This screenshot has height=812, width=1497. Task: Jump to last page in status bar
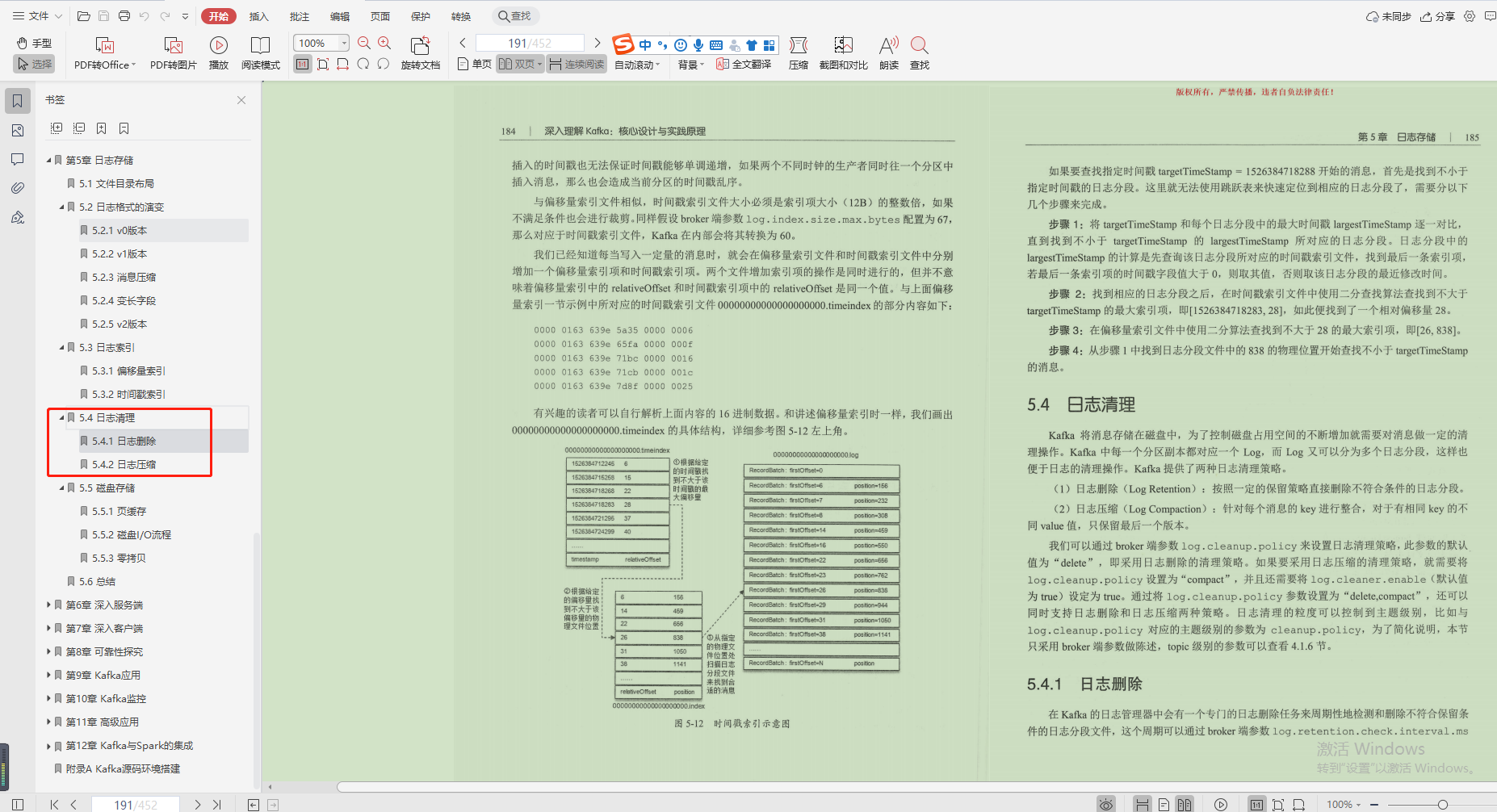(217, 804)
